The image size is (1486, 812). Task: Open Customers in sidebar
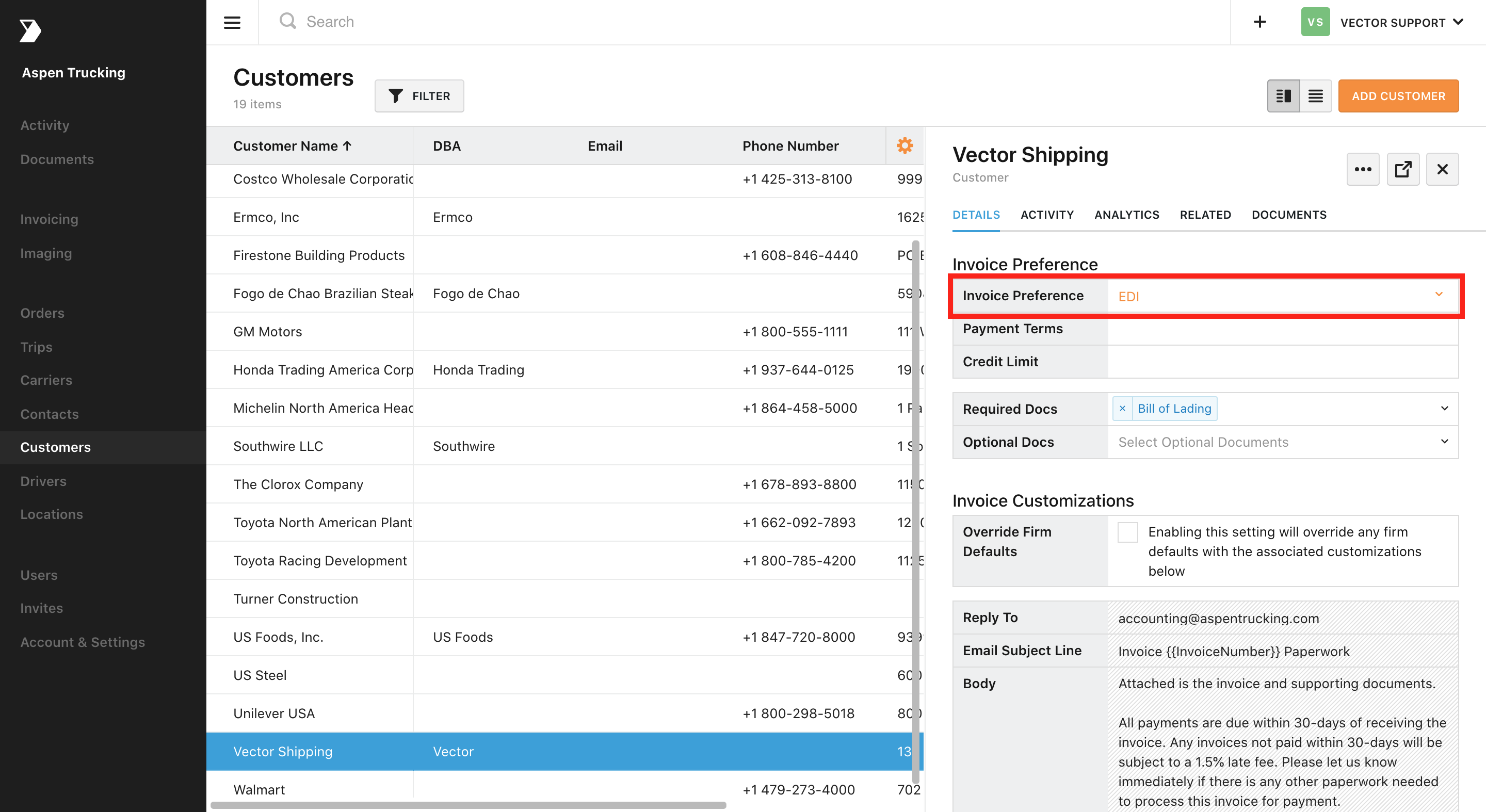point(103,447)
